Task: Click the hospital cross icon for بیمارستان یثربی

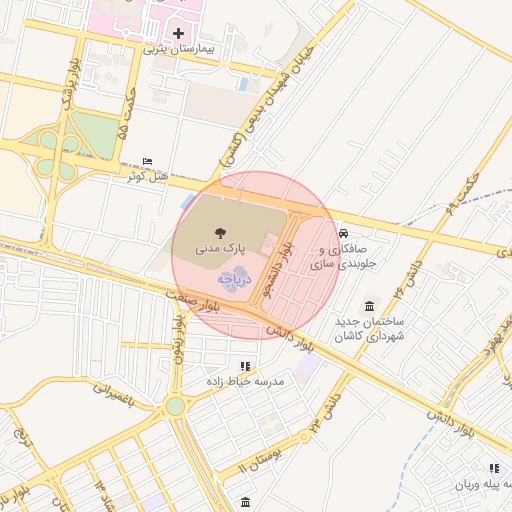Action: click(x=178, y=33)
